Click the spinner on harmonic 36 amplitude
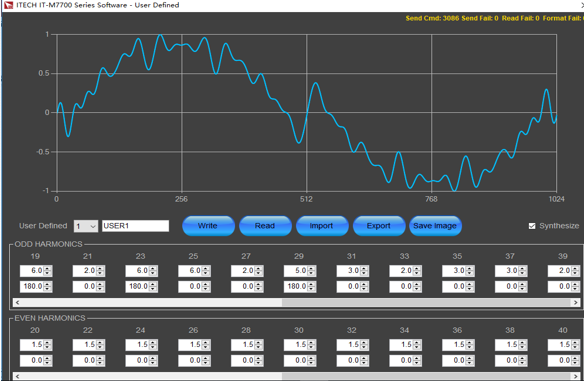 point(470,345)
